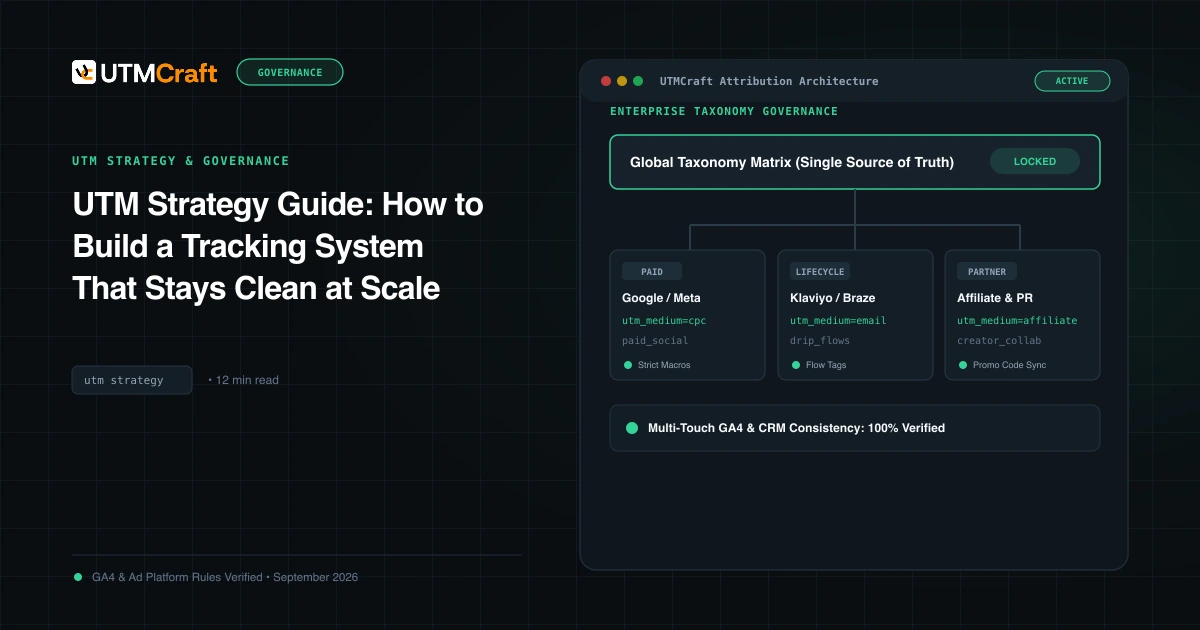Click the 'ENTERPRISE TAXONOMY GOVERNANCE' heading
Viewport: 1200px width, 630px height.
pos(724,111)
